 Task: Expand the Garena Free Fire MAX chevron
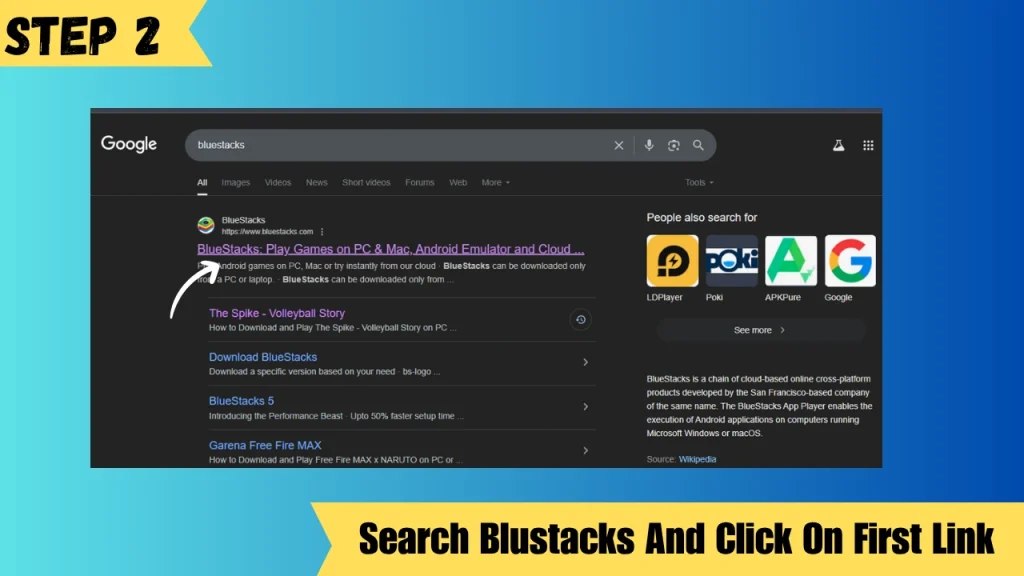point(585,450)
